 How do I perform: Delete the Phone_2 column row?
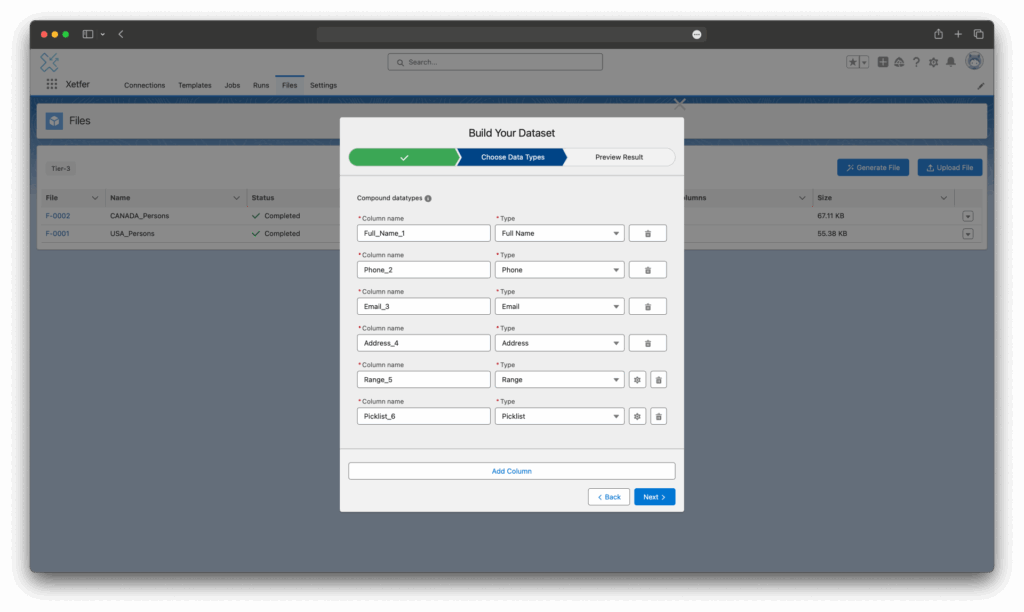pos(647,270)
